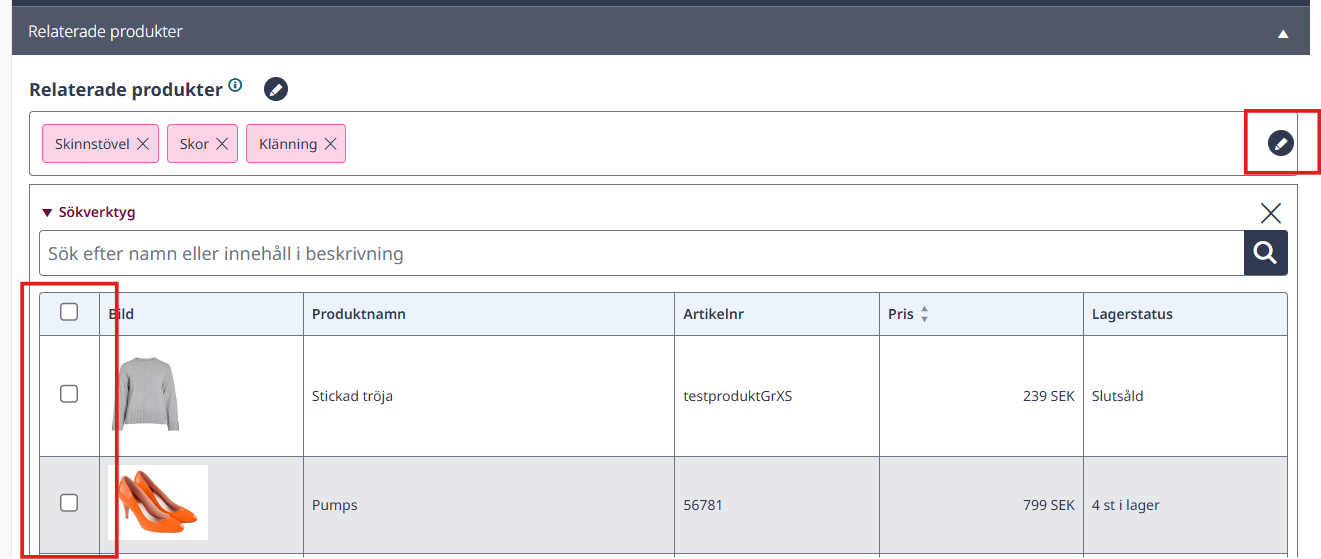
Task: Click the pencil icon inside the tag field
Action: [1280, 143]
